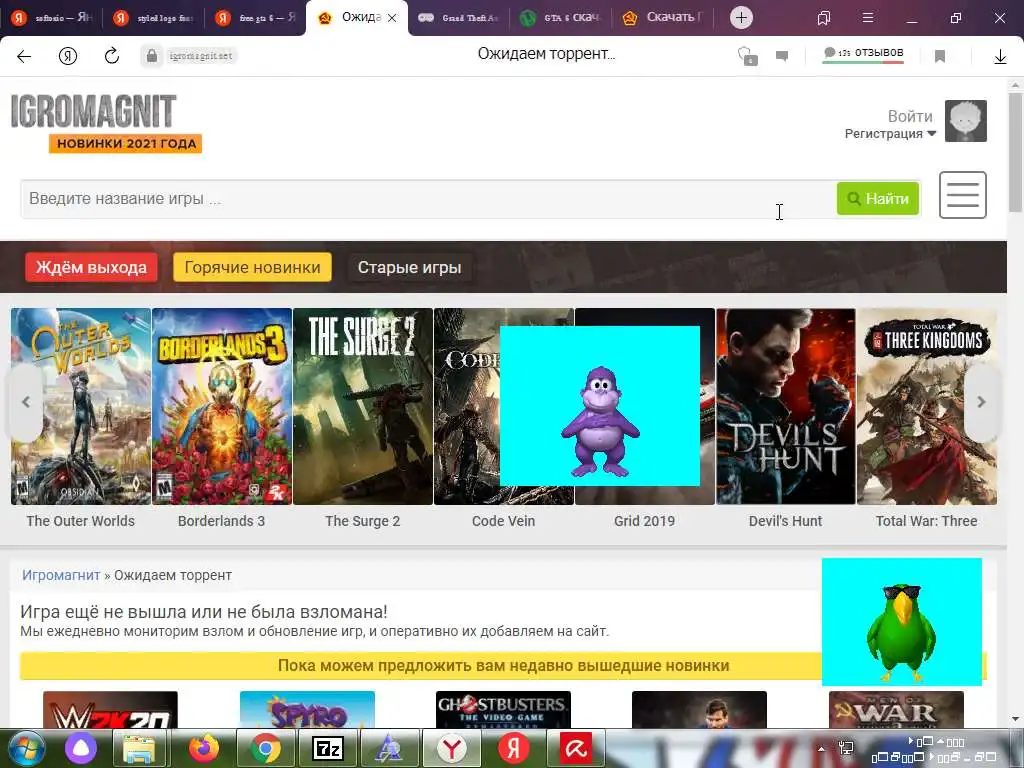Open downloads with the download arrow icon

click(1000, 56)
